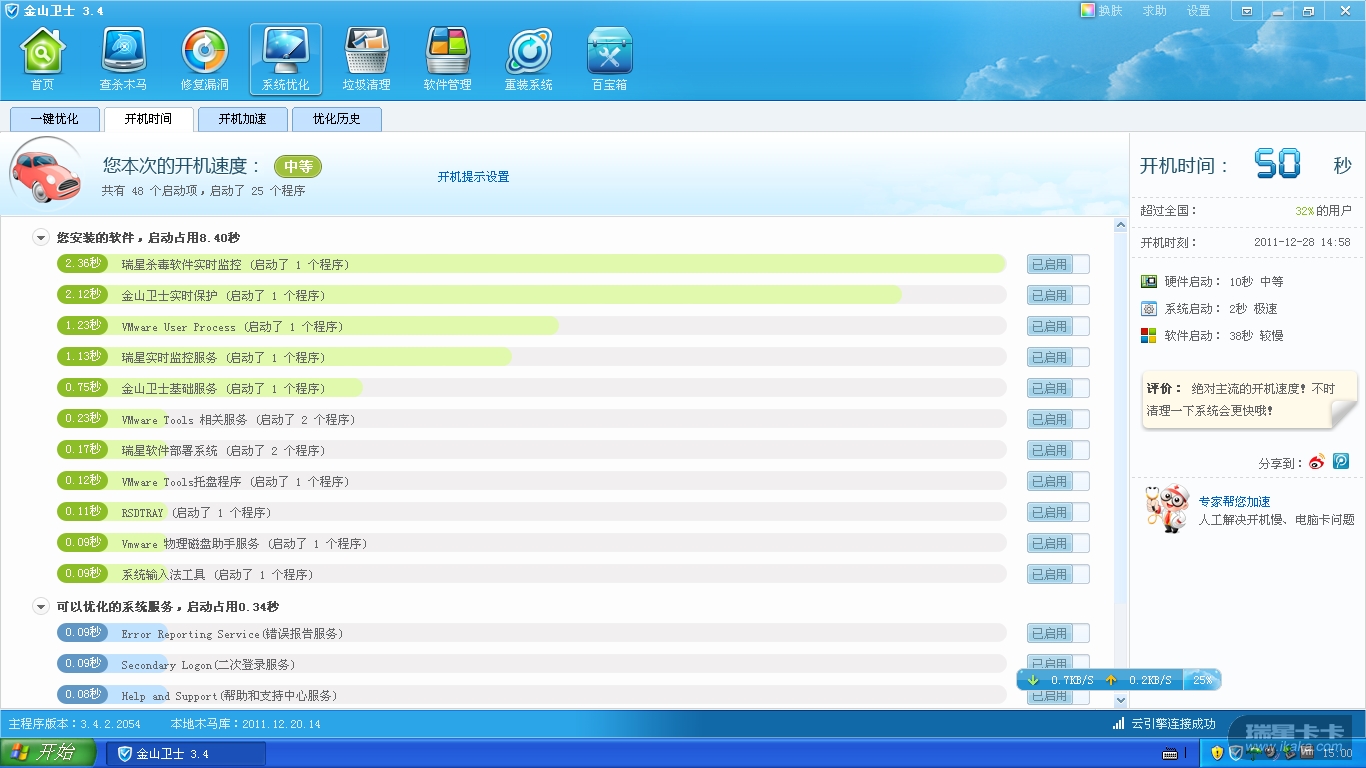This screenshot has height=768, width=1366.
Task: Click the Secondary Logon(二次登录服务) row
Action: pyautogui.click(x=532, y=665)
